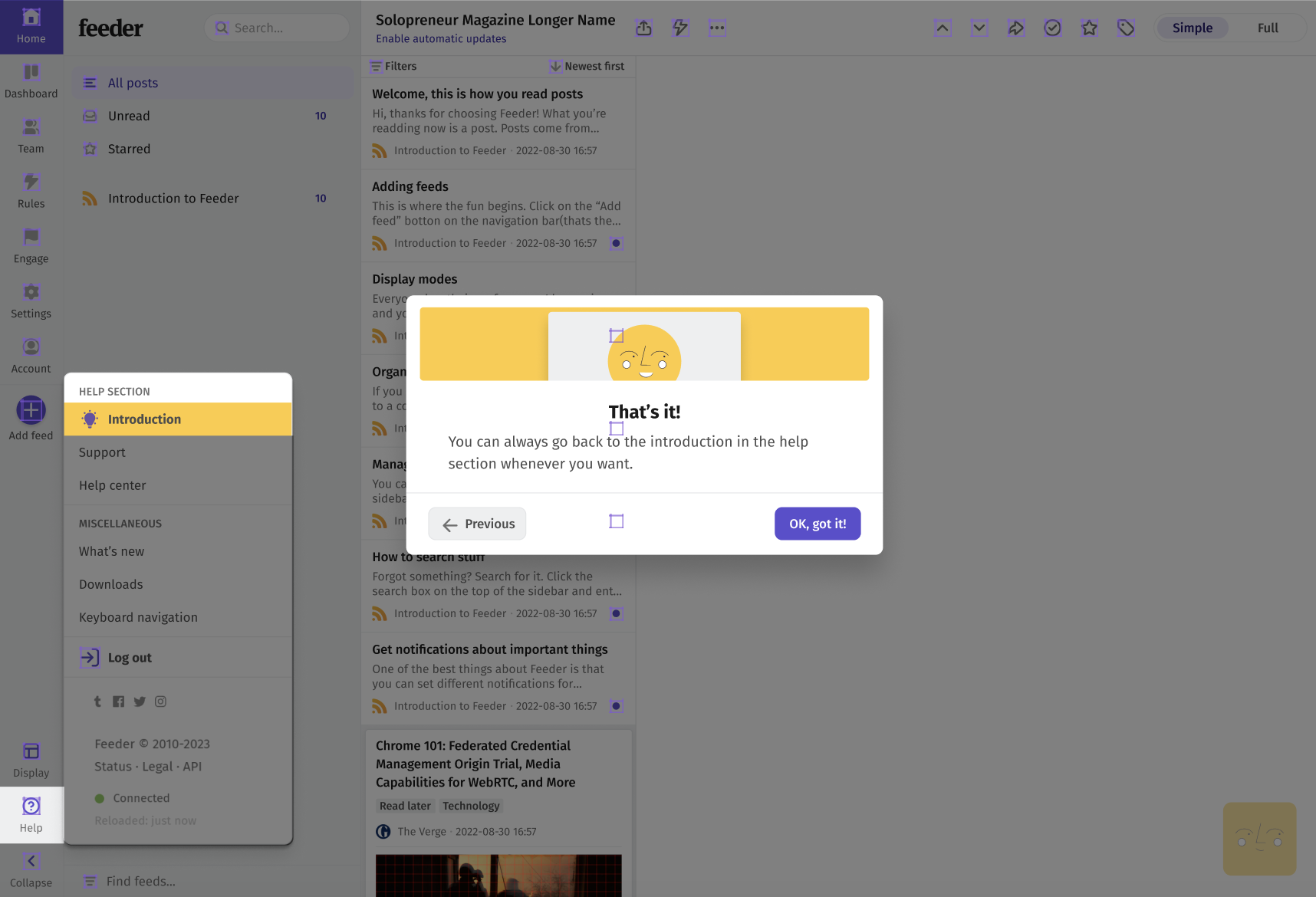Click the article thumbnail image
Image resolution: width=1316 pixels, height=897 pixels.
498,876
